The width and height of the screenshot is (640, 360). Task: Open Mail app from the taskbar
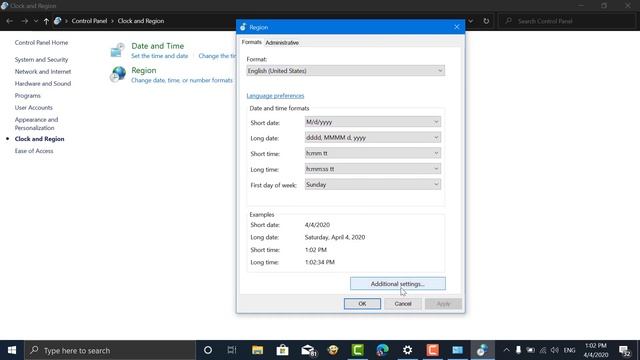pos(308,350)
